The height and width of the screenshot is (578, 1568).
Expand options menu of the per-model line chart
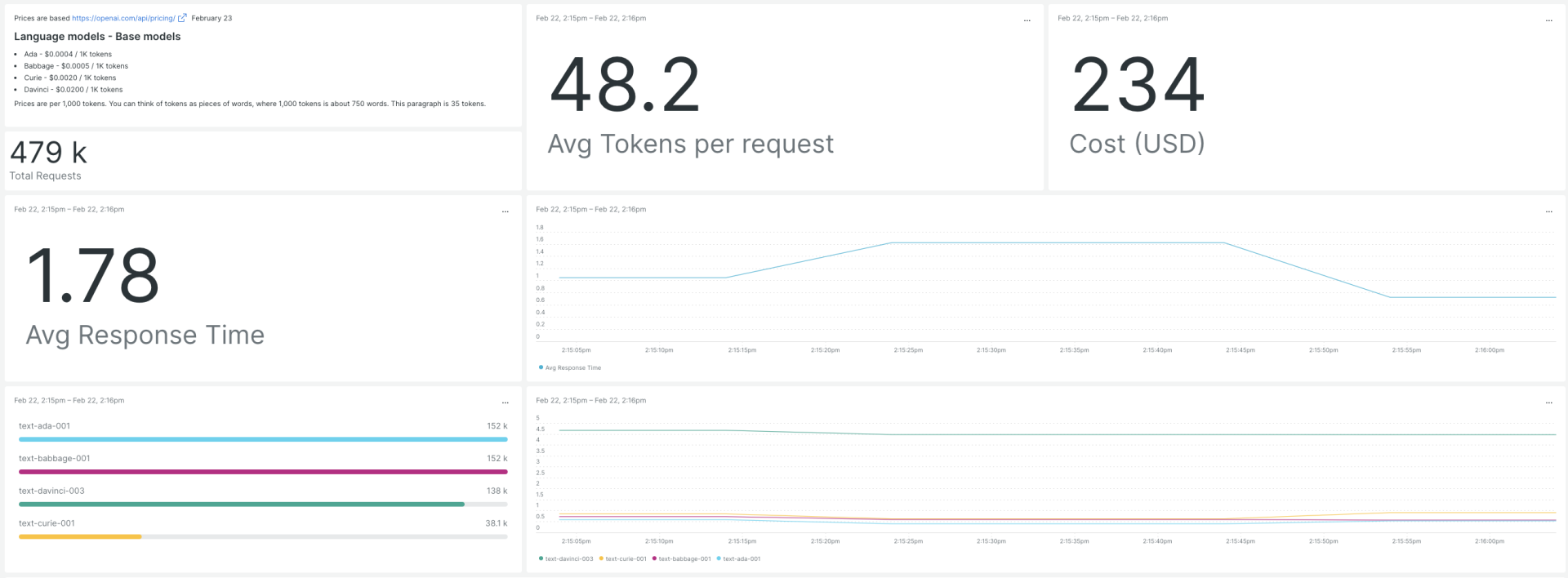1548,402
